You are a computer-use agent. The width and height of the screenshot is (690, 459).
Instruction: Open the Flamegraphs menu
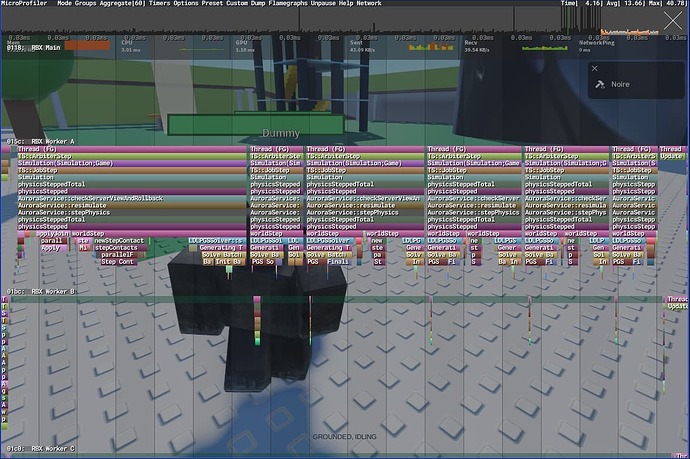coord(288,3)
